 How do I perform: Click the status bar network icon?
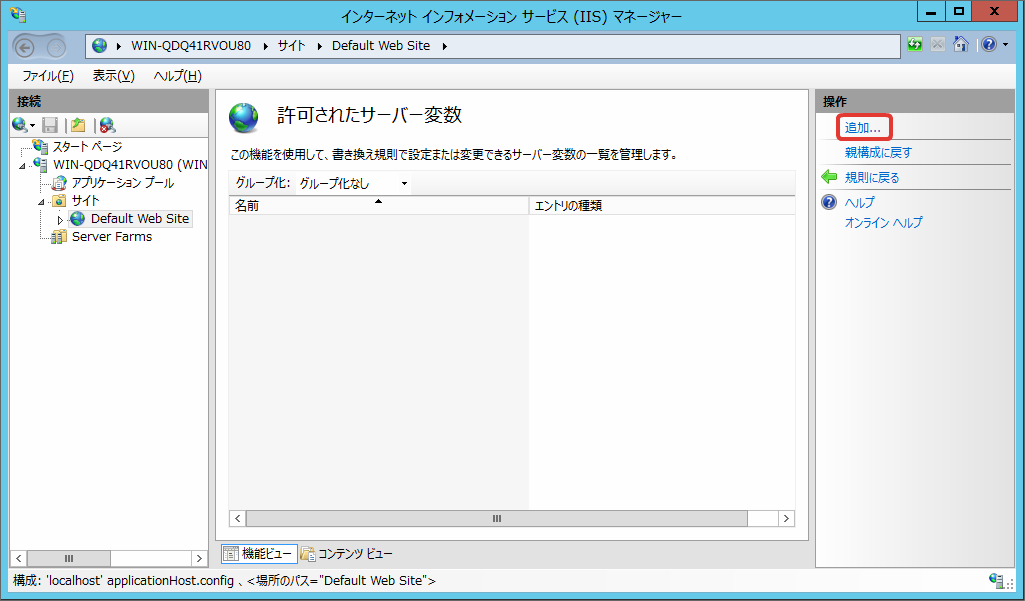(997, 580)
